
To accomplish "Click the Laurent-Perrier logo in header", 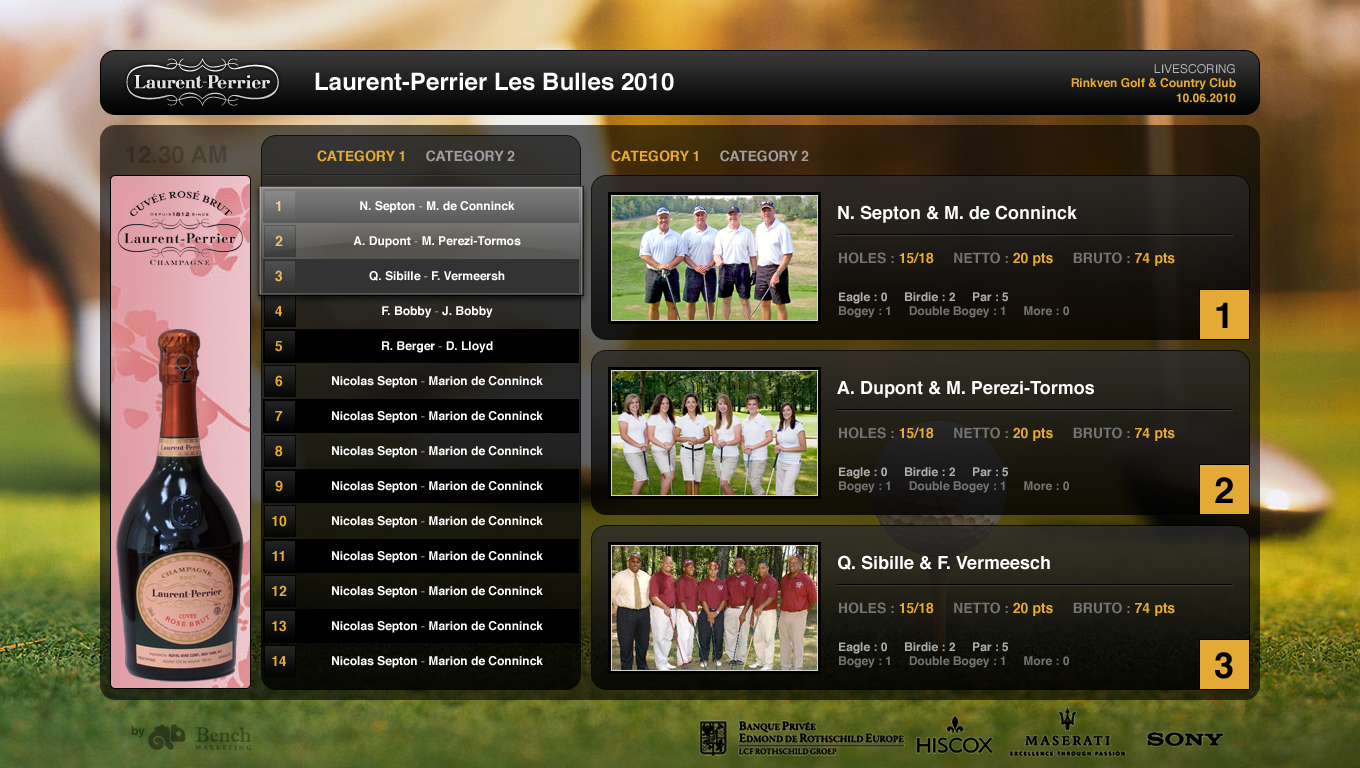I will [203, 82].
